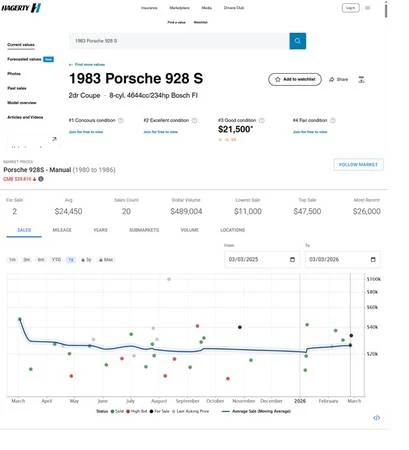The height and width of the screenshot is (450, 409).
Task: Click the info icon next to #4 Fair condition
Action: click(x=332, y=120)
